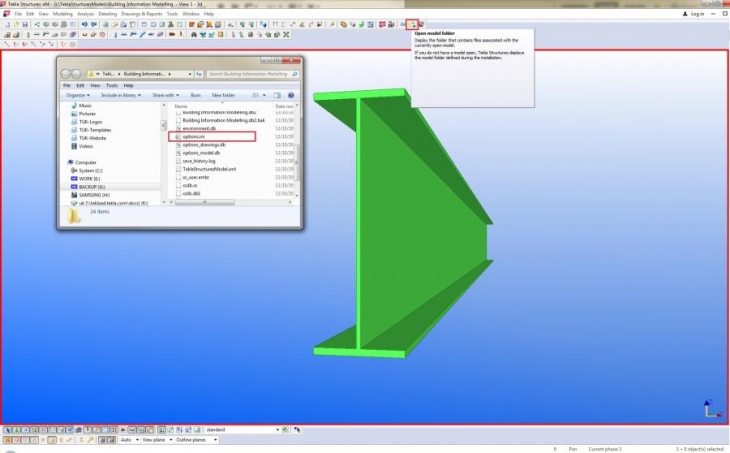
Task: Click the Back button in the Explorer window
Action: (66, 74)
